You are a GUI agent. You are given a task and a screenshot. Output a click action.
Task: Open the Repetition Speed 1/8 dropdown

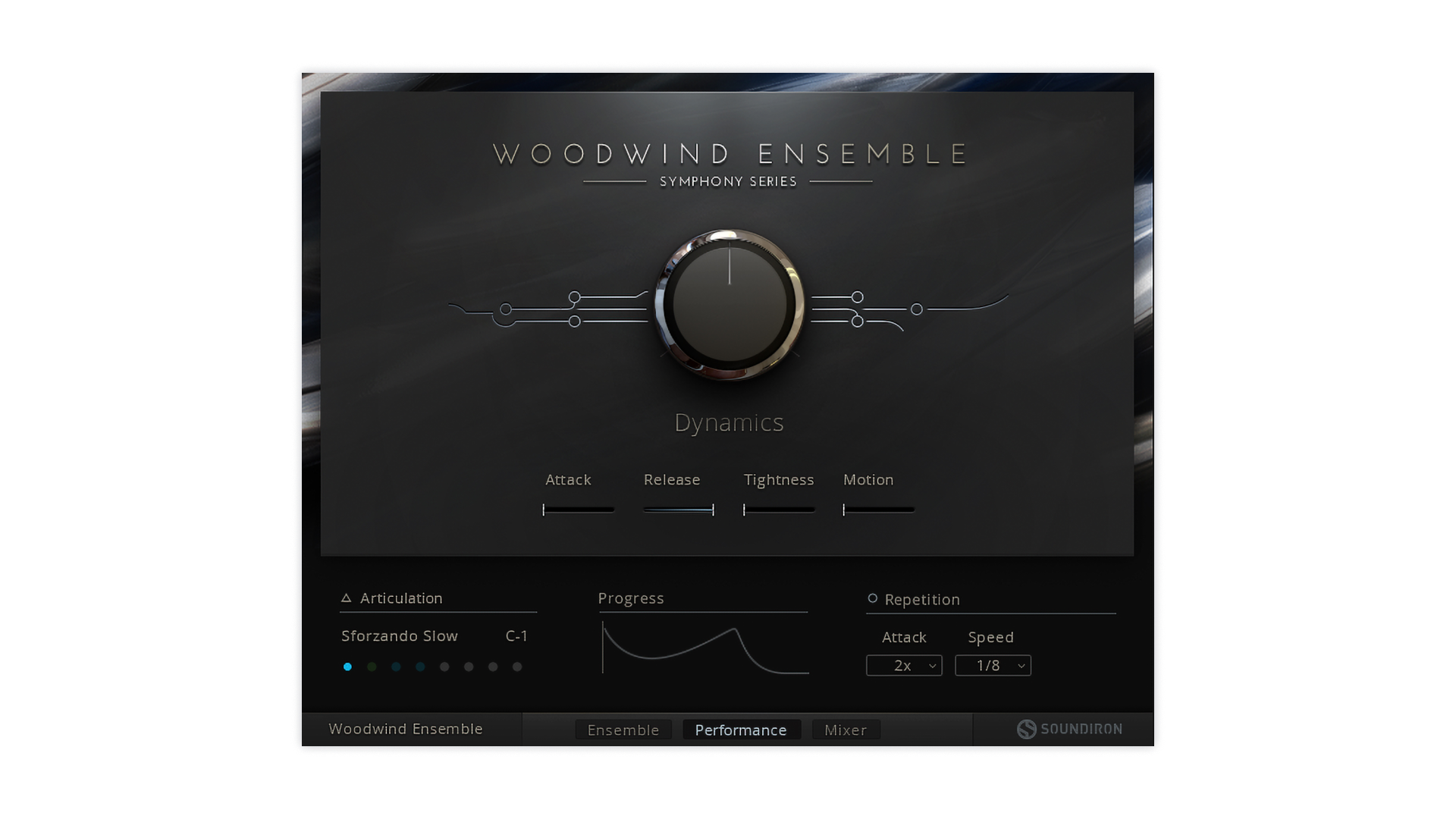[993, 666]
